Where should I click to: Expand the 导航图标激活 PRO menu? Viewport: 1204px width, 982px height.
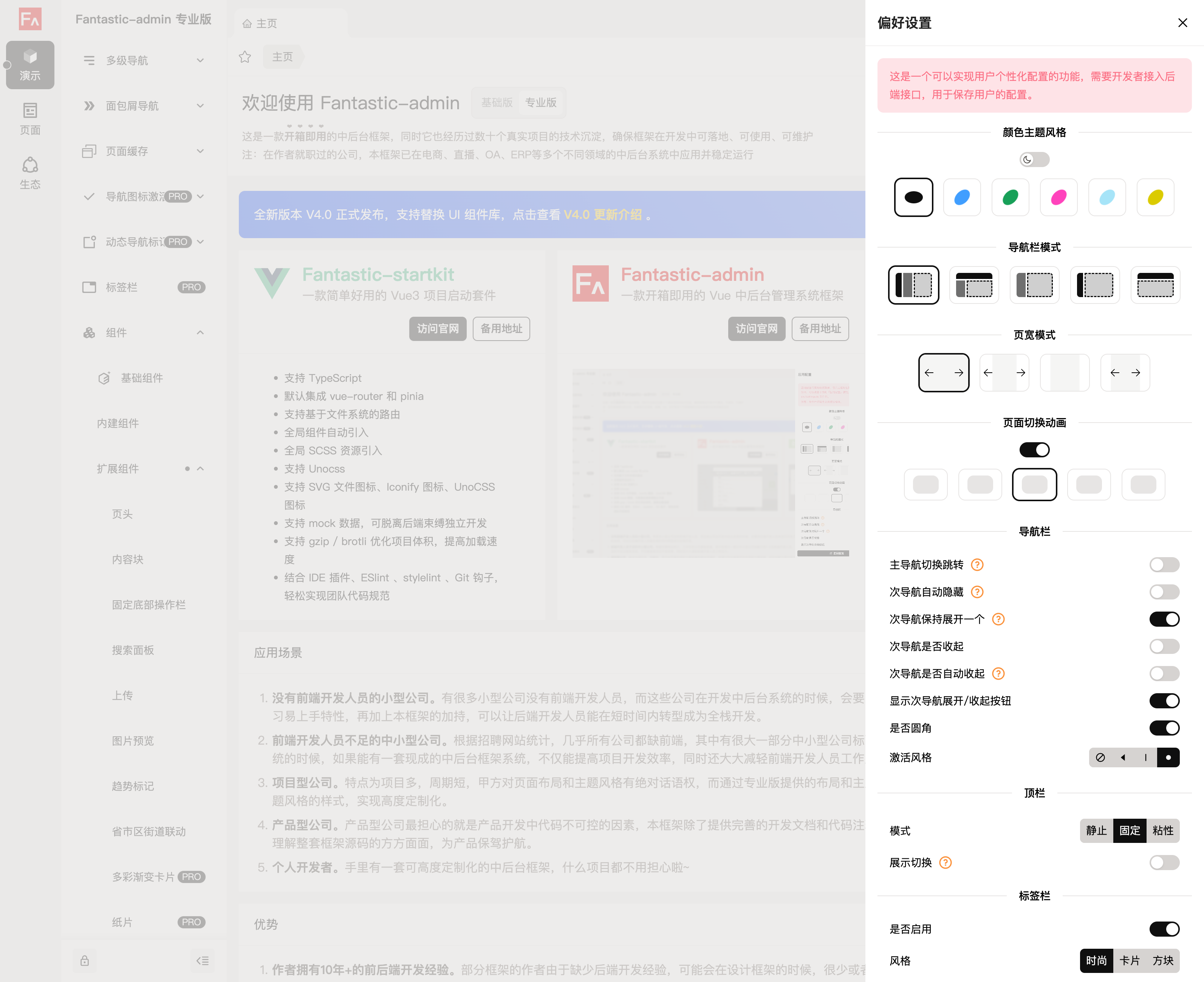click(x=144, y=196)
